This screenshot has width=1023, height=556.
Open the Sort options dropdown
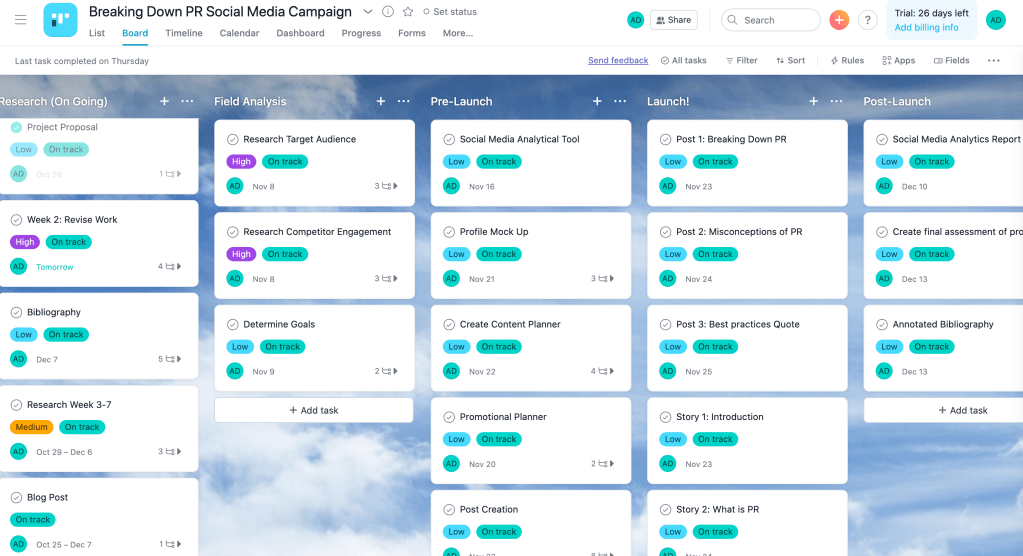[x=790, y=60]
